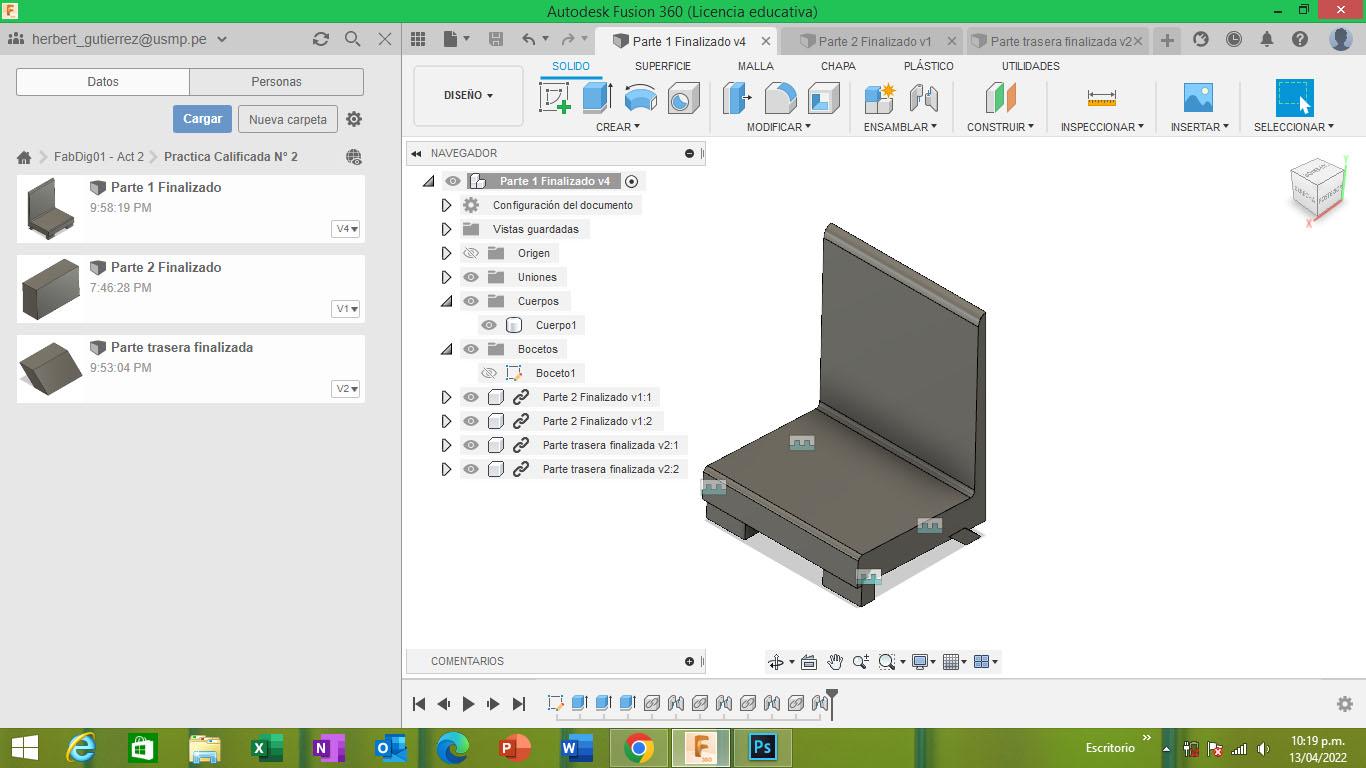Screen dimensions: 1366x768
Task: Open the DISEÑO workspace dropdown
Action: (x=468, y=96)
